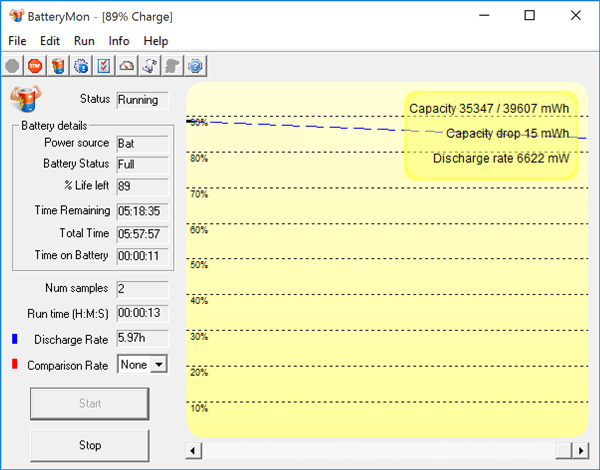This screenshot has height=470, width=600.
Task: Click the % Life left field showing 89
Action: [142, 187]
